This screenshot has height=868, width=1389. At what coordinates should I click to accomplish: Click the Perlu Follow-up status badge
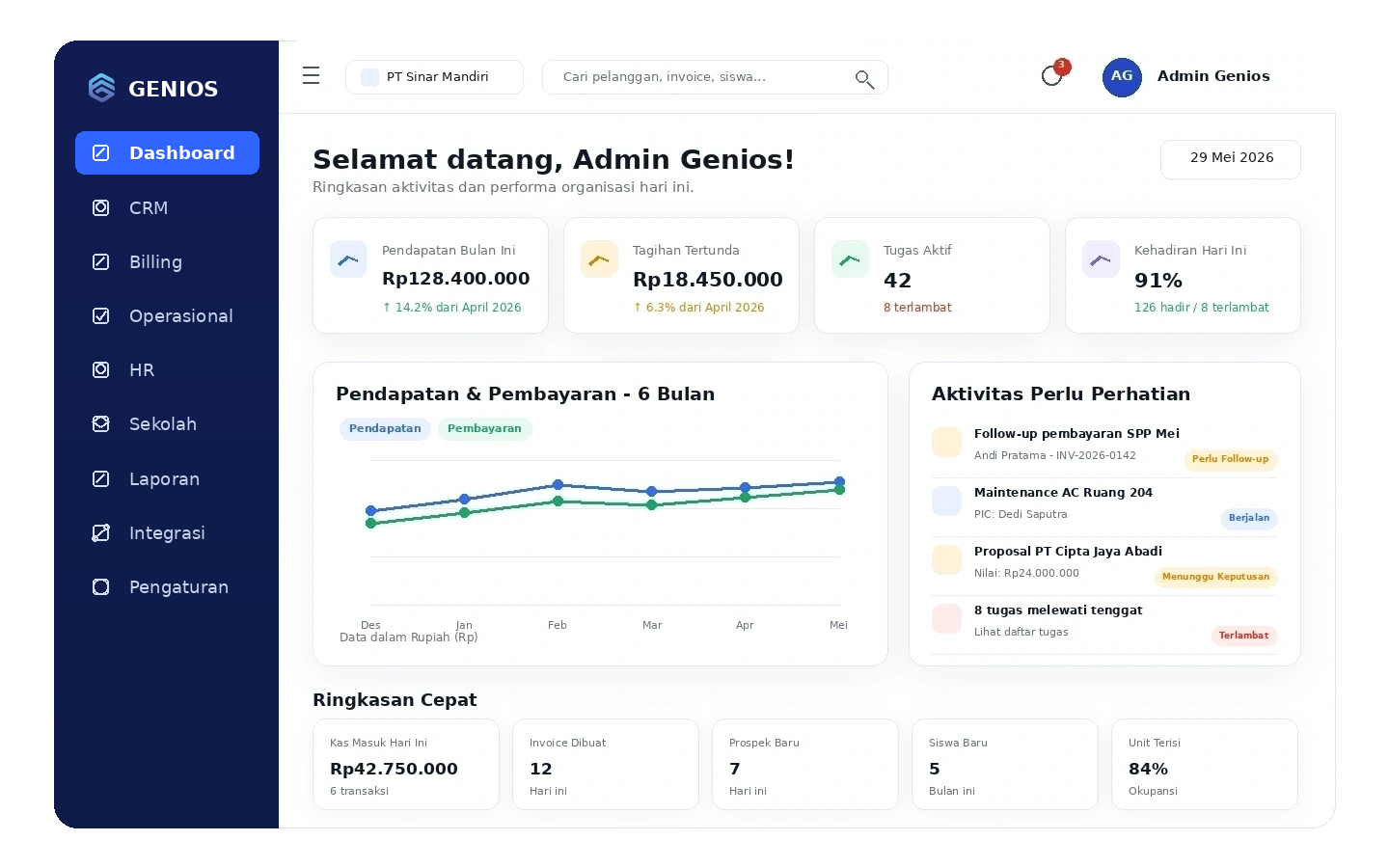[1230, 460]
